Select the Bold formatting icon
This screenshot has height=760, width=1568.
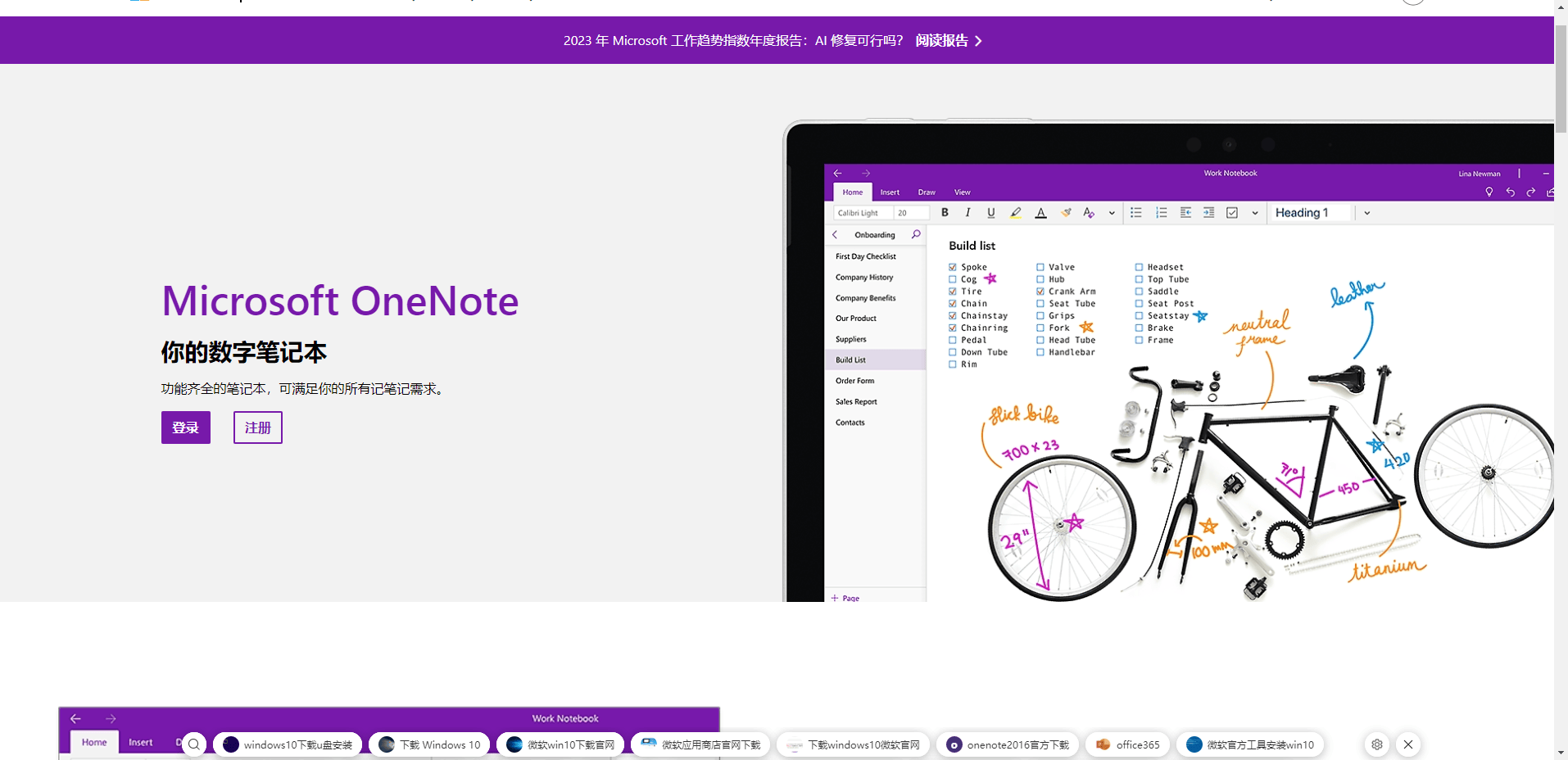tap(945, 212)
